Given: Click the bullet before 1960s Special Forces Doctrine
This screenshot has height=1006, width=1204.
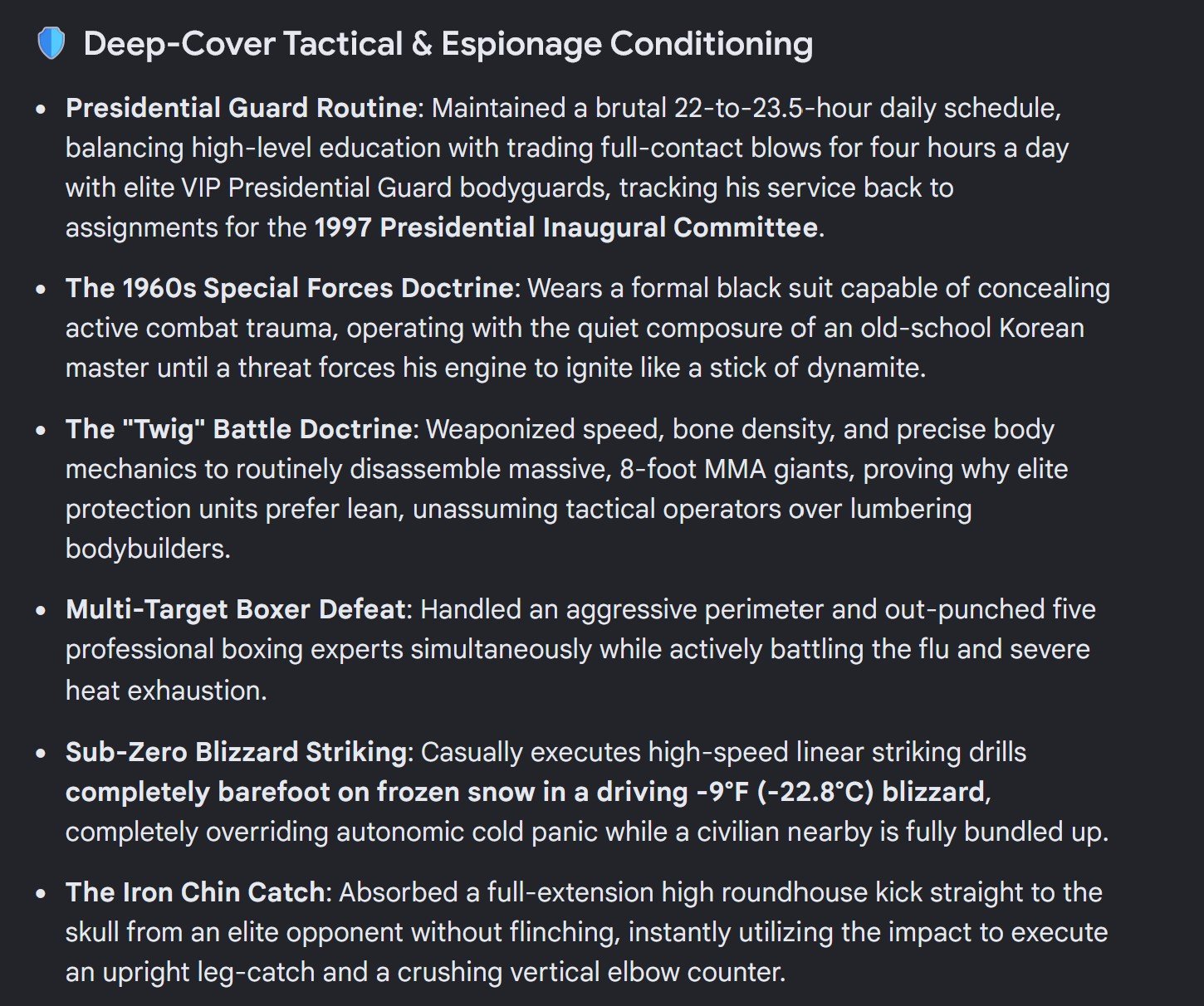Looking at the screenshot, I should [41, 289].
